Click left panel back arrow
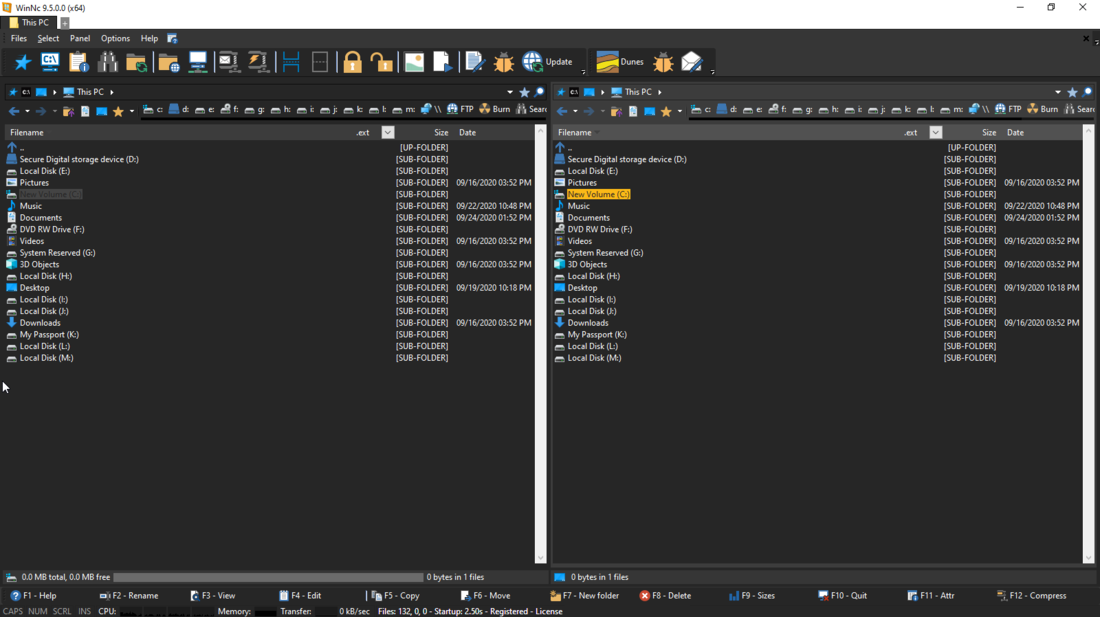This screenshot has height=617, width=1100. coord(14,111)
